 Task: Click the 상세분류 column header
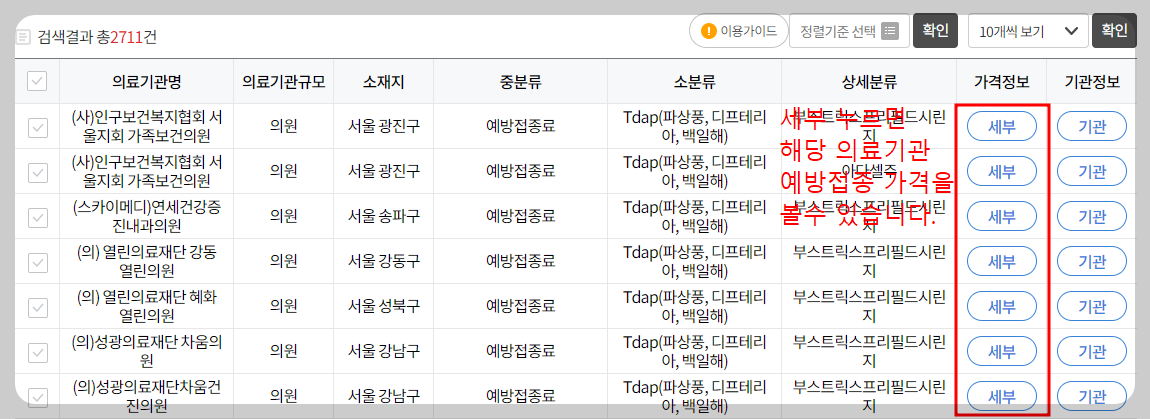point(869,81)
